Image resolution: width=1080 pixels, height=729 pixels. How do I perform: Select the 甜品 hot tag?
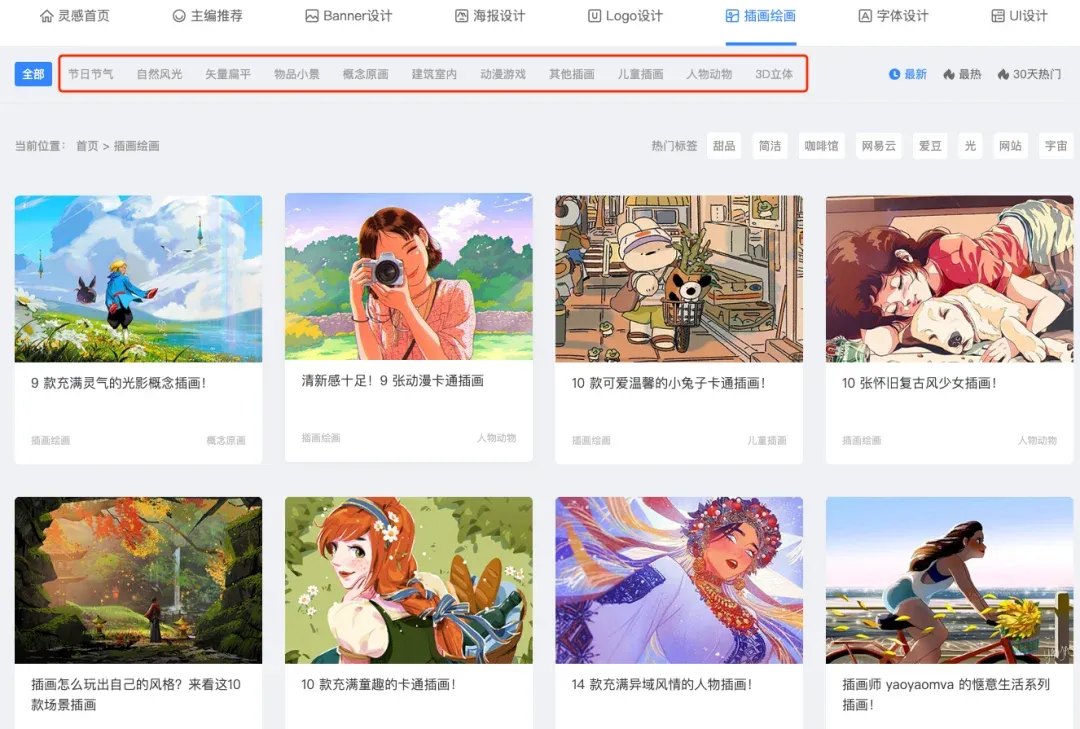pos(724,145)
